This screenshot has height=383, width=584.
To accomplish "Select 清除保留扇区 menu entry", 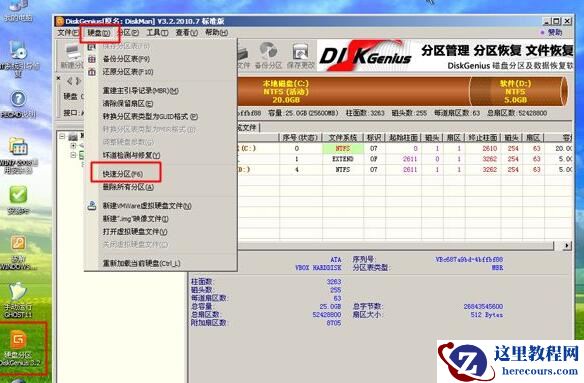I will 128,104.
